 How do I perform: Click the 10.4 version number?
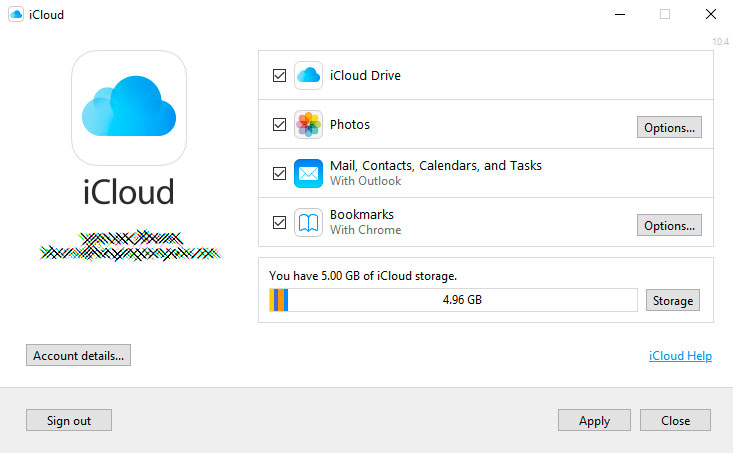[x=720, y=42]
